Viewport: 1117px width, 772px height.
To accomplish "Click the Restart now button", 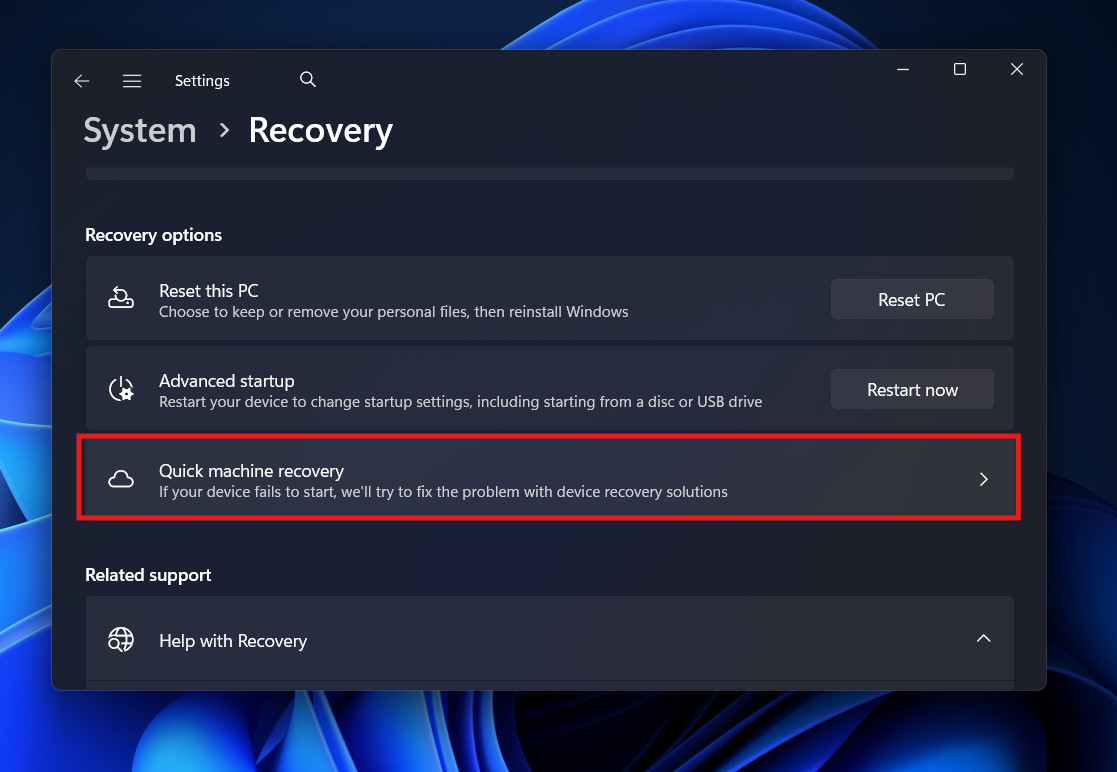I will click(x=911, y=389).
